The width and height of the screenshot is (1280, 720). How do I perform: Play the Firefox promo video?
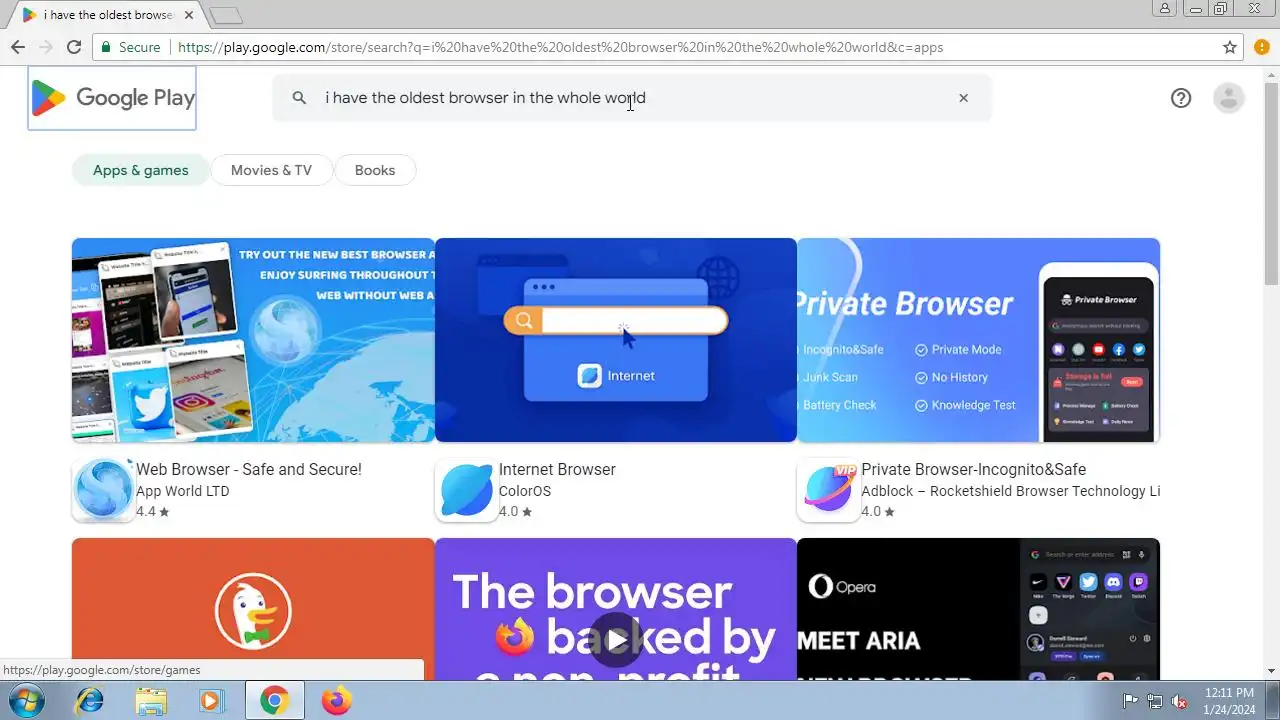[x=616, y=640]
